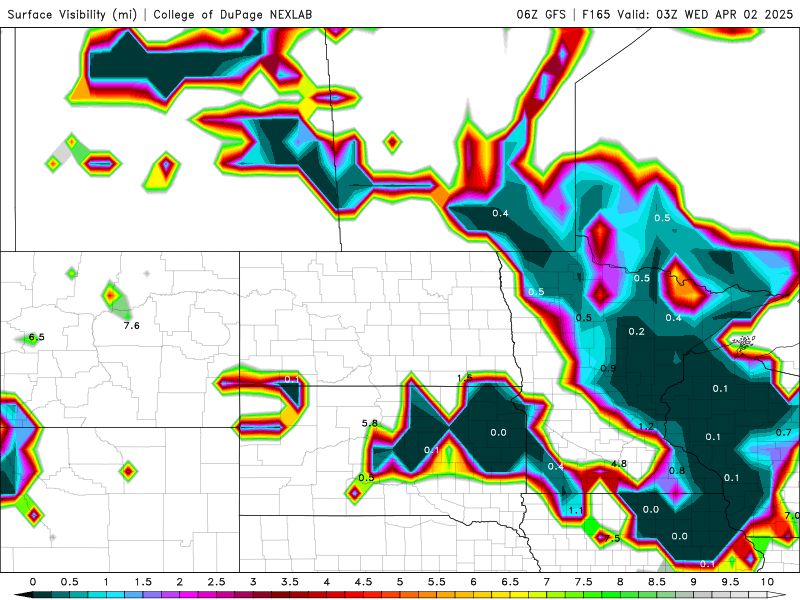
Task: Click the "03Z WED APR 02 2025" valid time
Action: click(724, 14)
